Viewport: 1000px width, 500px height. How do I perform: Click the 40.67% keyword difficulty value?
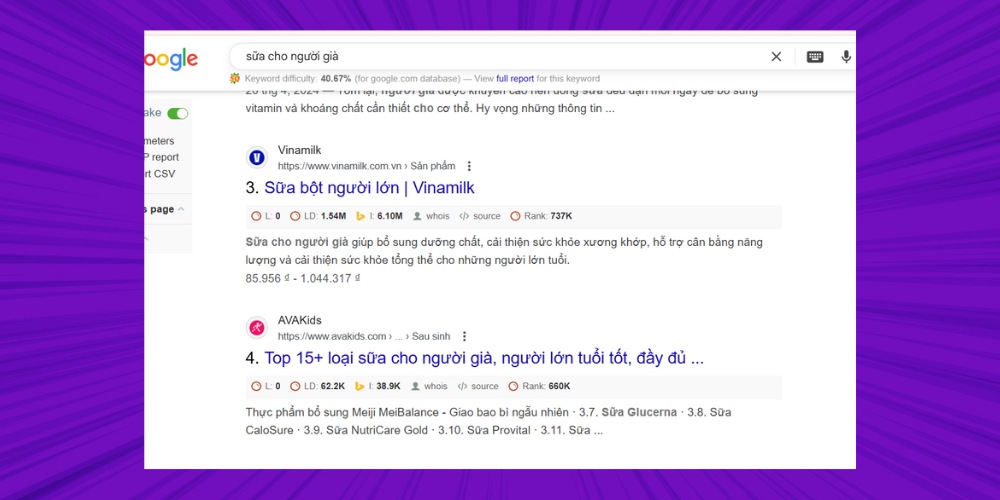click(335, 78)
